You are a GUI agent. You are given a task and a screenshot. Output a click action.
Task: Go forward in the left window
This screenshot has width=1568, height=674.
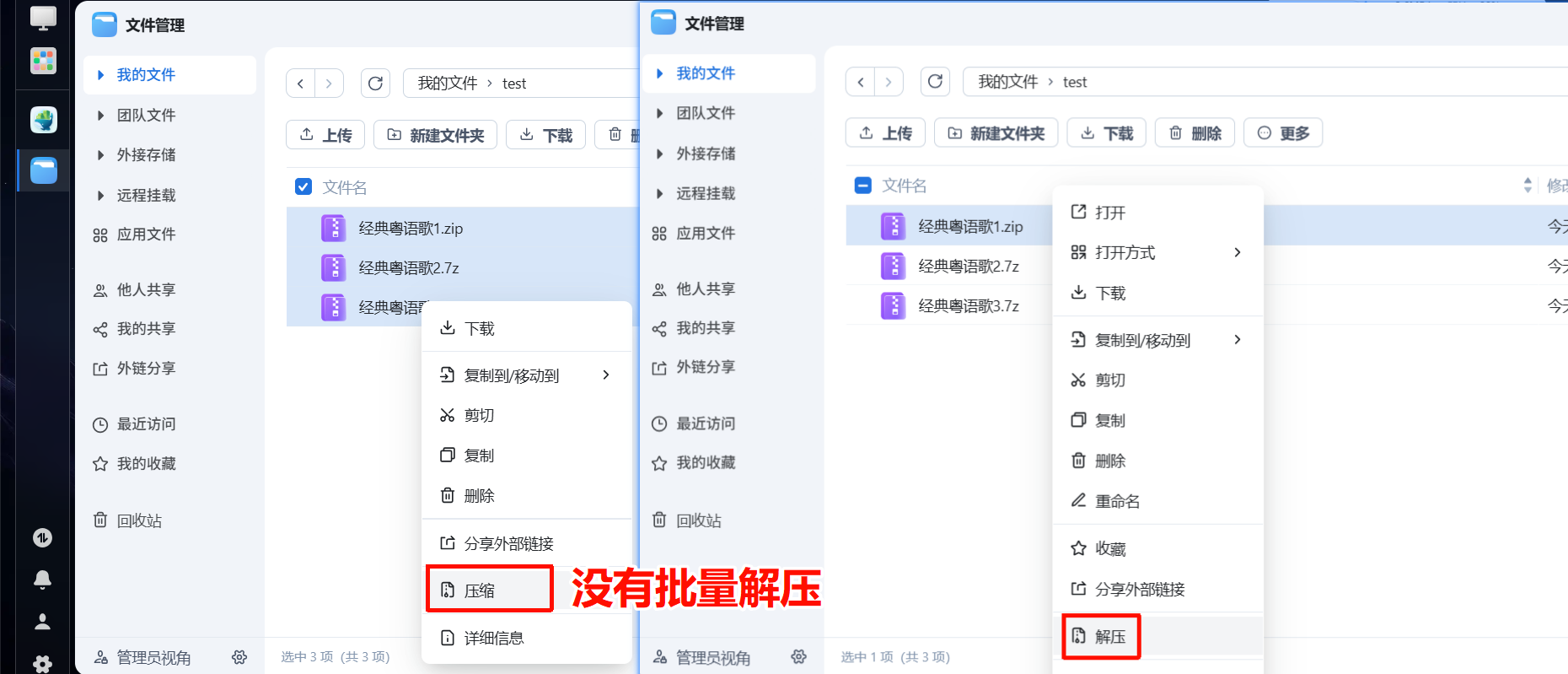pyautogui.click(x=329, y=84)
